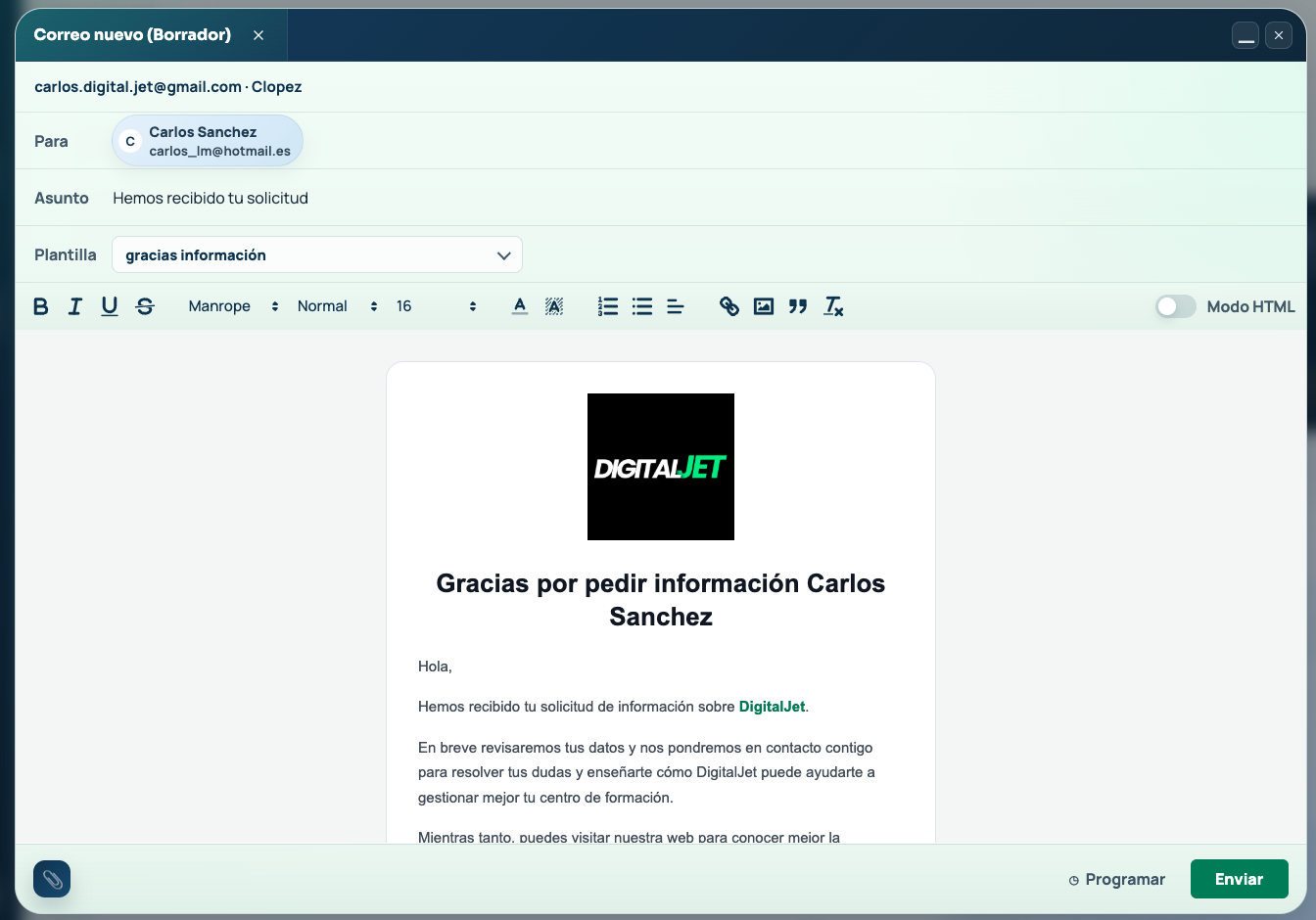Insert a numbered list
The image size is (1316, 920).
click(608, 306)
